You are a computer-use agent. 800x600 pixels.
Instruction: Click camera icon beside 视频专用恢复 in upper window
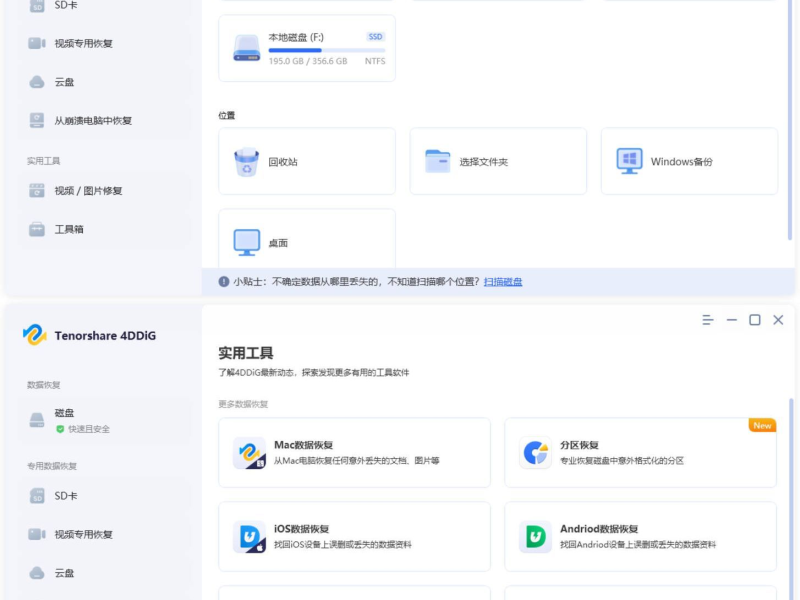pyautogui.click(x=37, y=43)
